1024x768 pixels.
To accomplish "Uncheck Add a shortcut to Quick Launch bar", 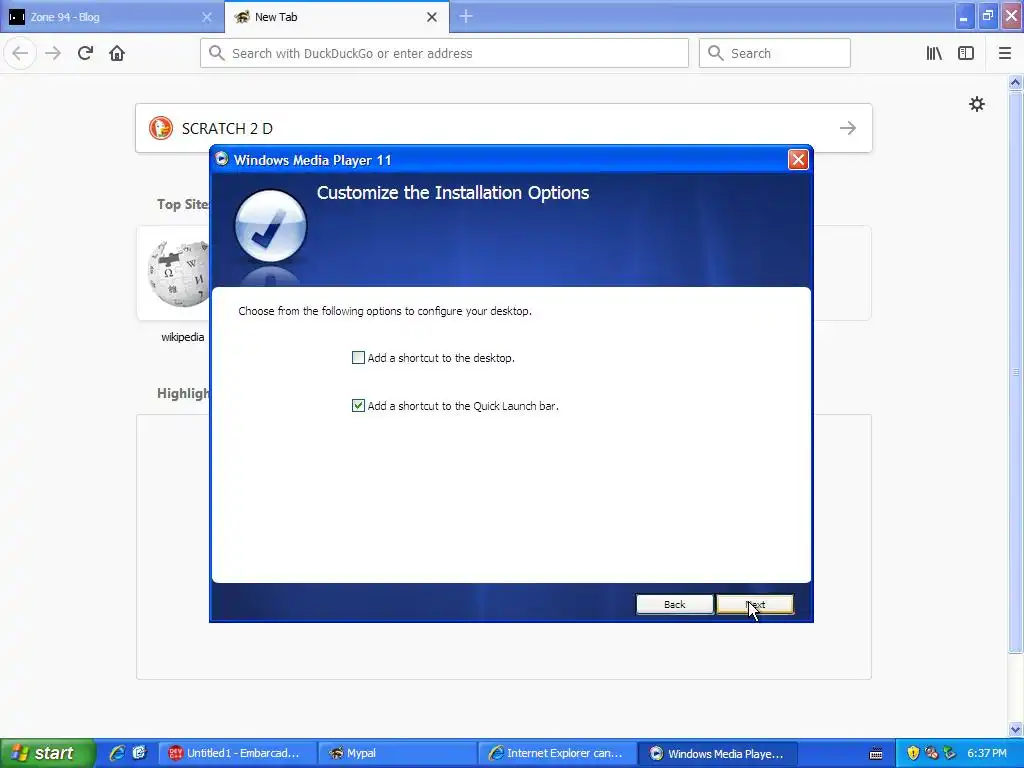I will (x=358, y=406).
